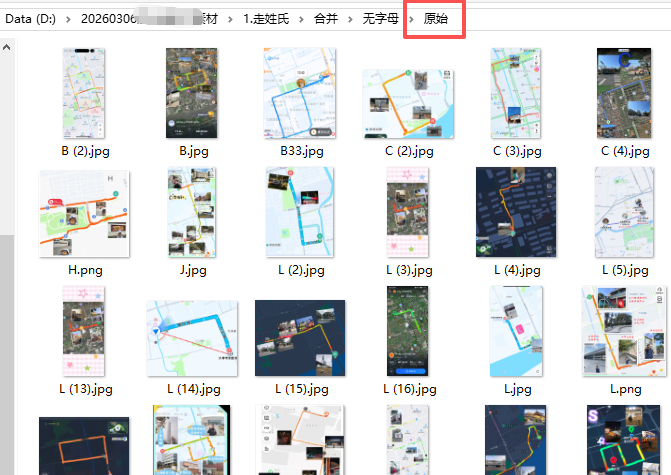Click the 原始 breadcrumb folder
671x475 pixels.
(x=436, y=19)
